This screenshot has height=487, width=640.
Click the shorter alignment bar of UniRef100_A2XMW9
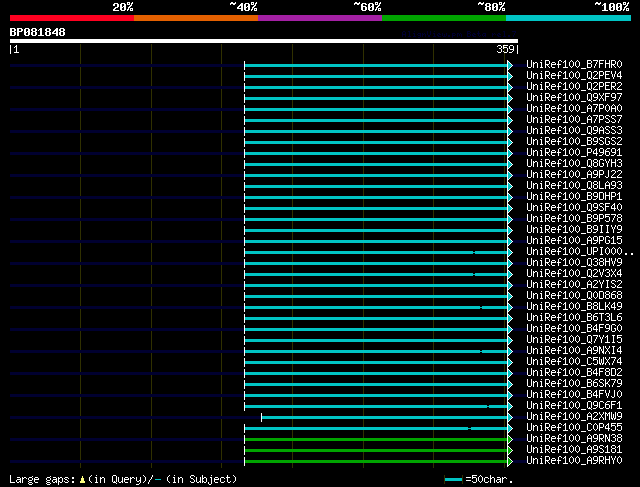tap(384, 418)
